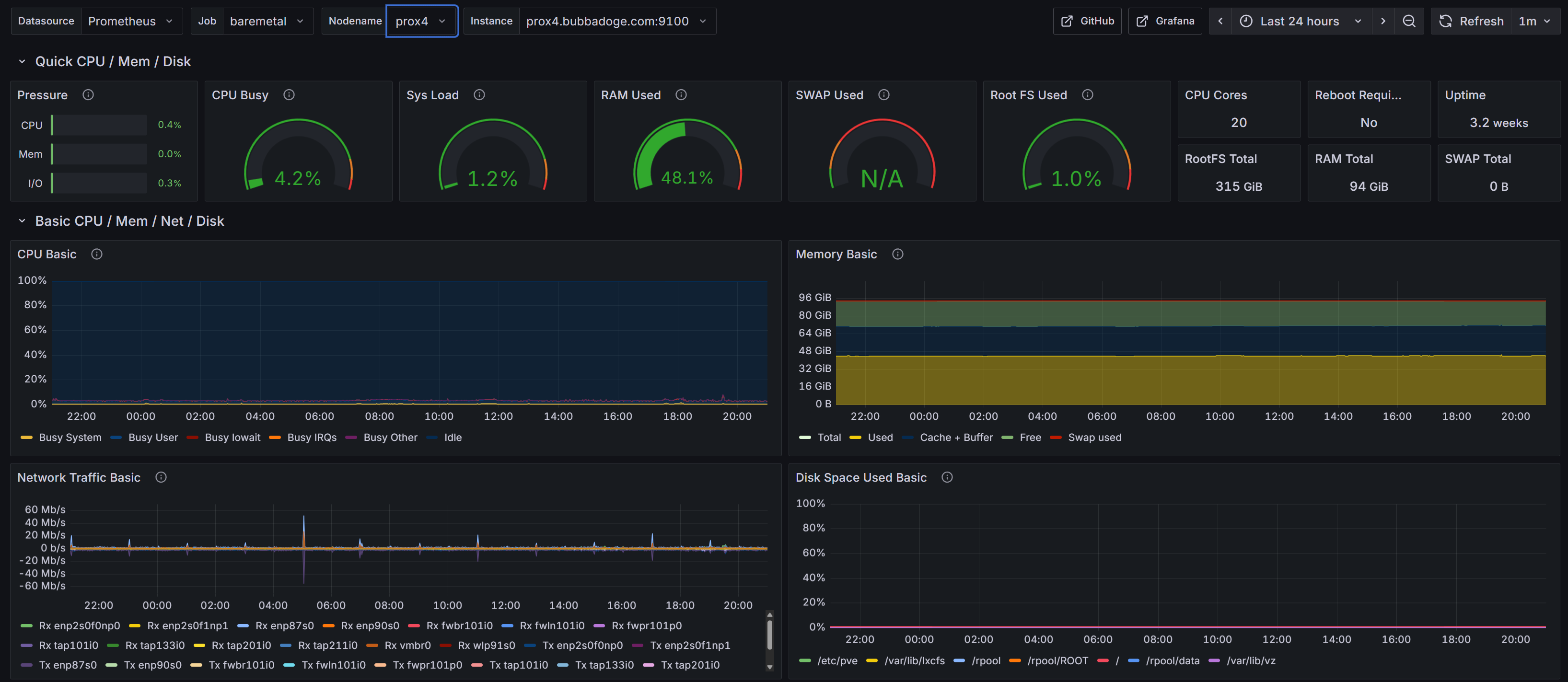
Task: Click the /rpool/data color swatch in disk legend
Action: (1133, 661)
